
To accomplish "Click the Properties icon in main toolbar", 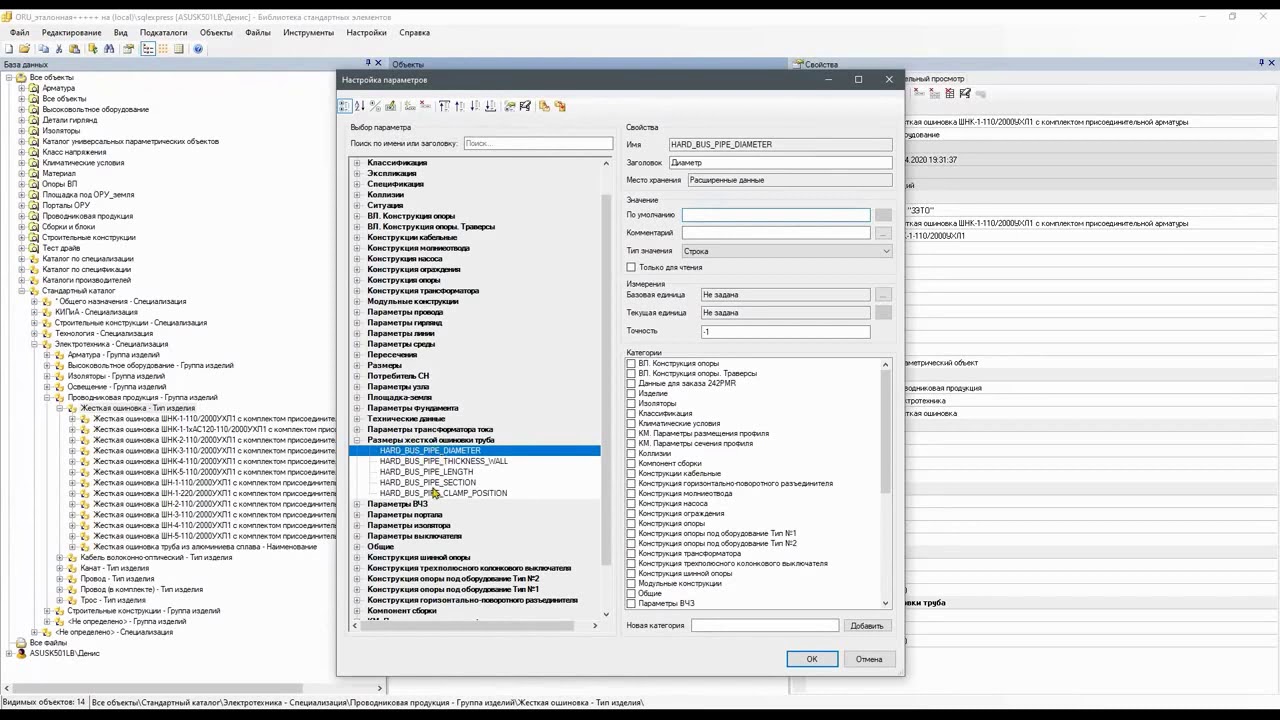I will [x=128, y=48].
